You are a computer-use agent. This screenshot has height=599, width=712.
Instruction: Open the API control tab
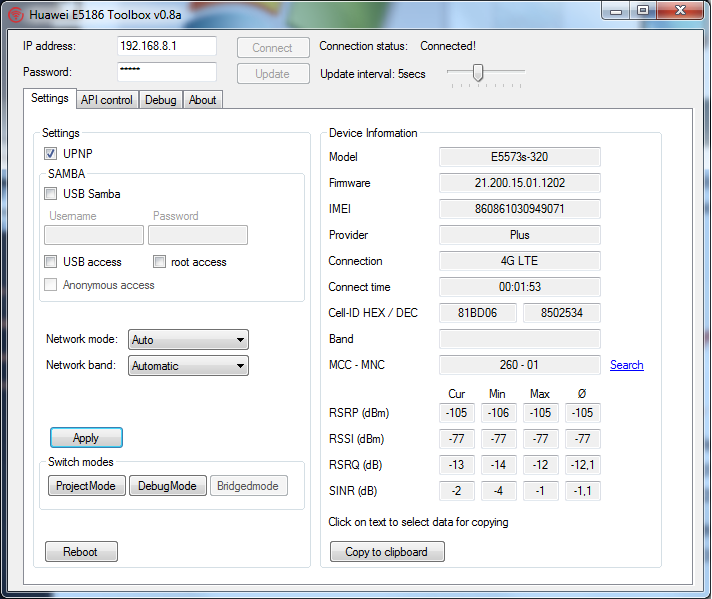click(x=107, y=100)
